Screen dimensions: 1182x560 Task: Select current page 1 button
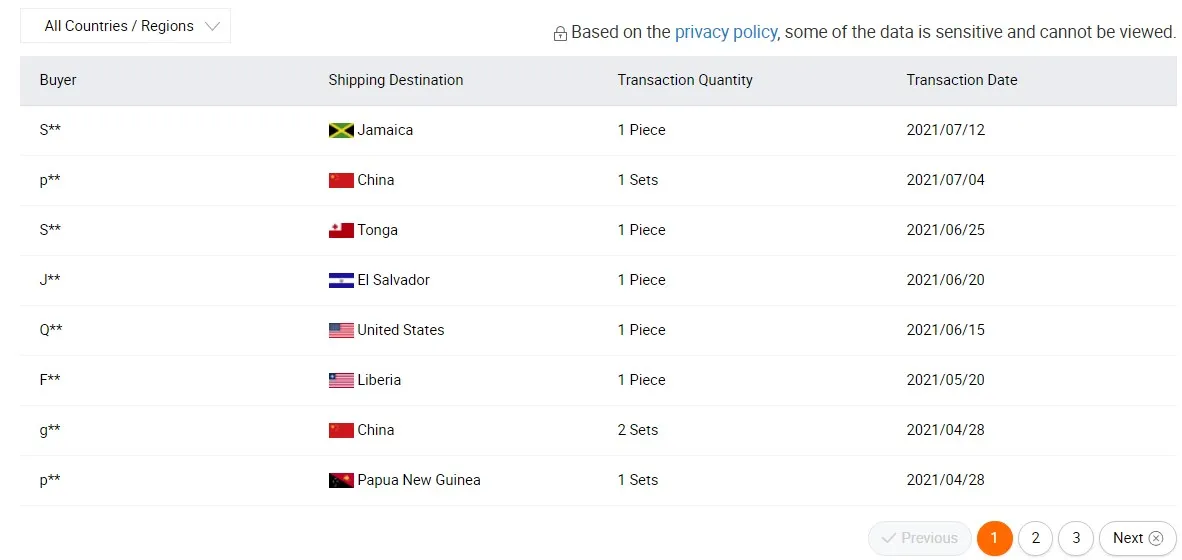tap(994, 538)
